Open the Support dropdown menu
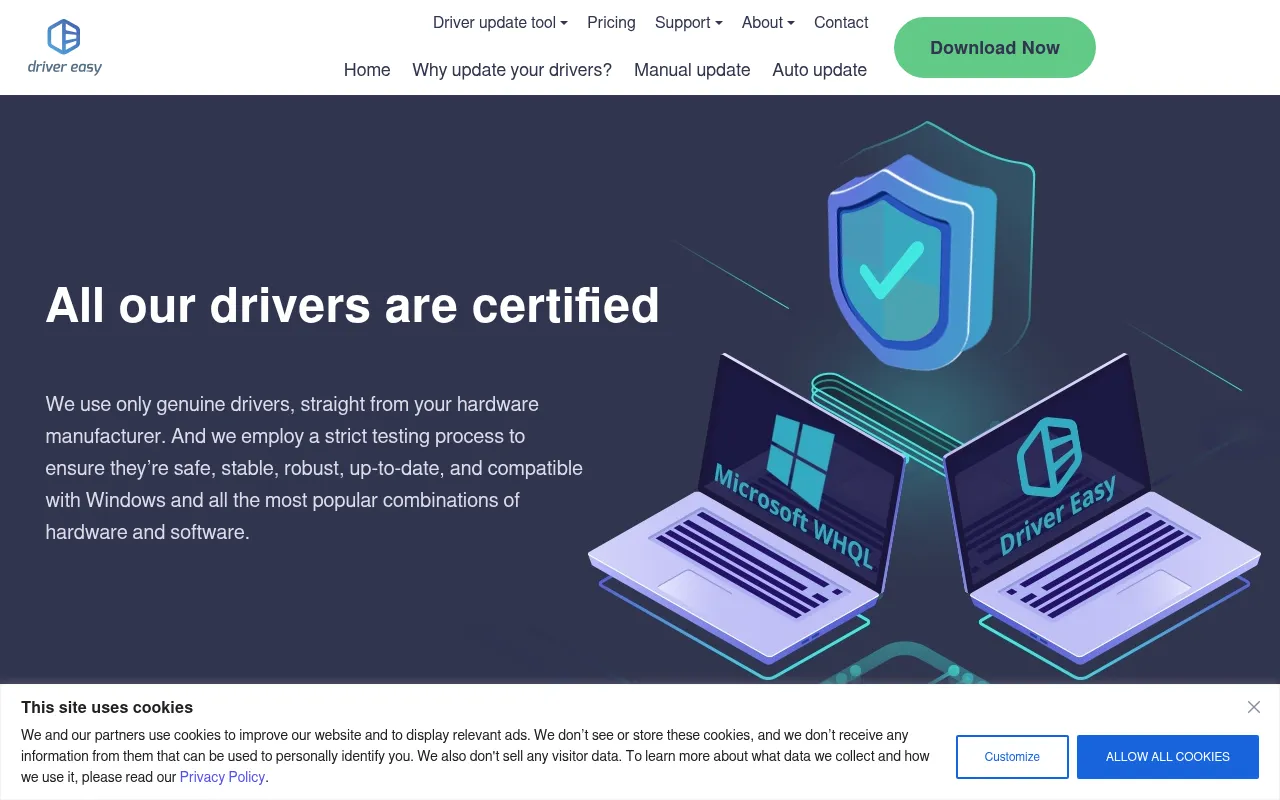 click(688, 22)
